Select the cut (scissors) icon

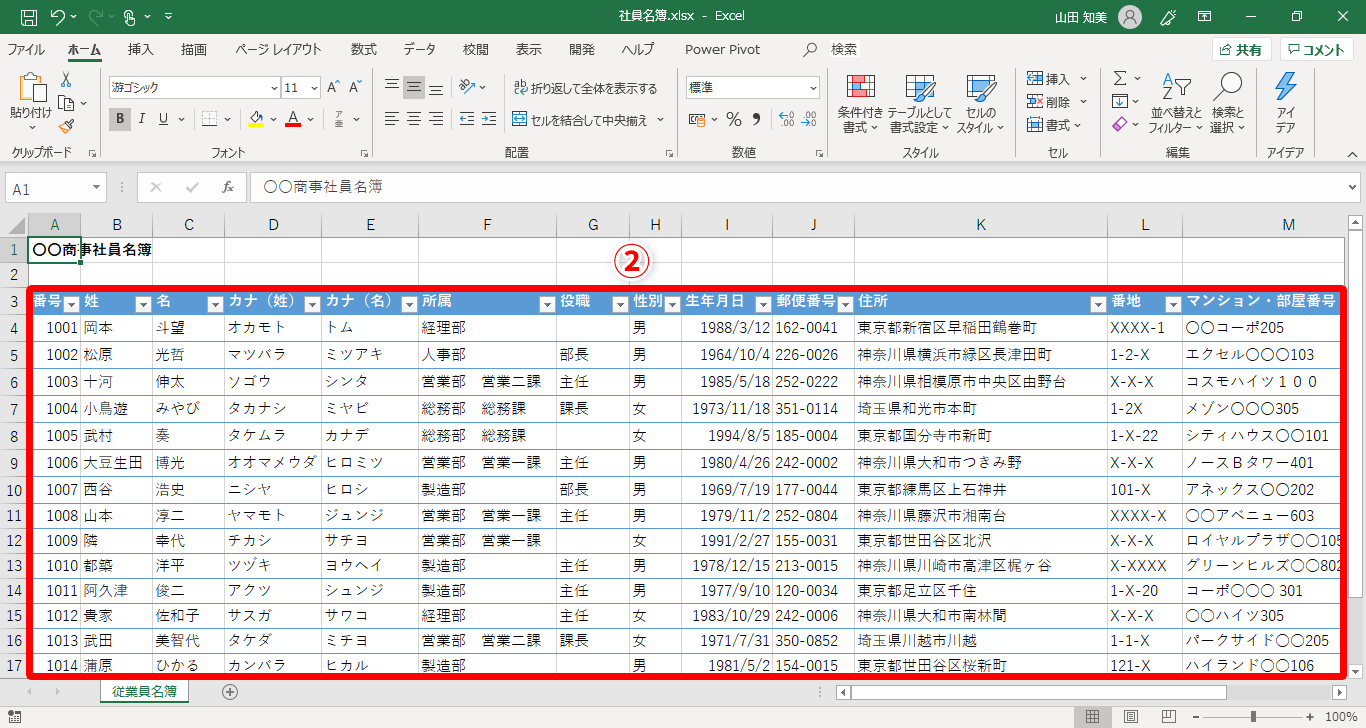(x=66, y=80)
